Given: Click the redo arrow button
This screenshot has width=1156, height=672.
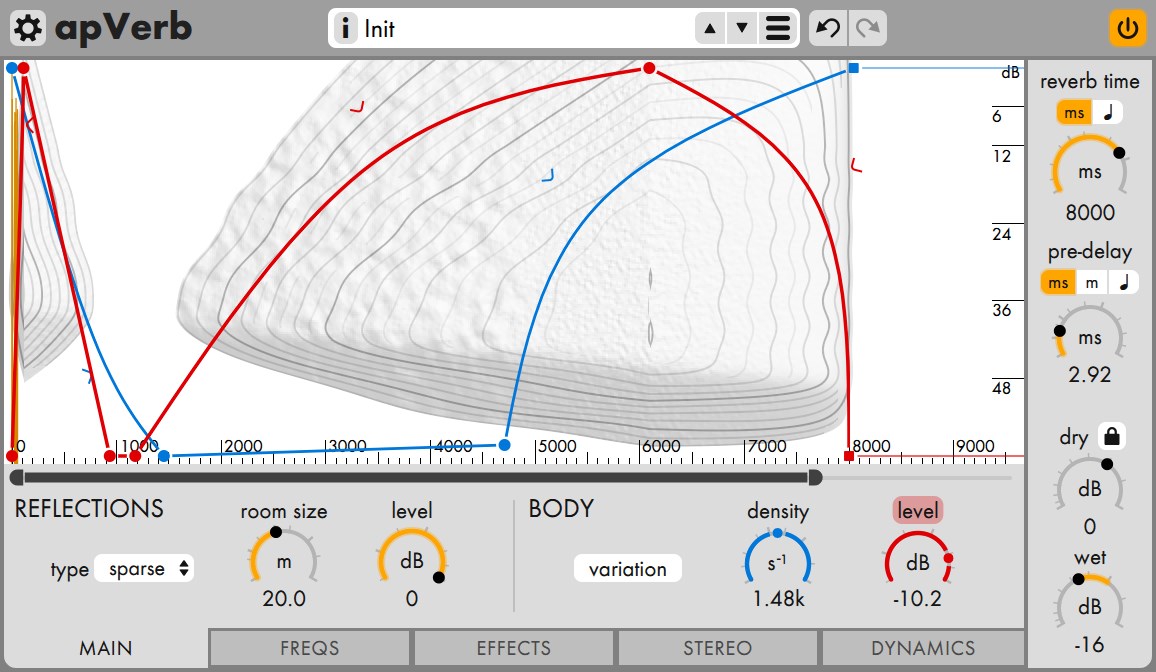Looking at the screenshot, I should click(x=868, y=29).
